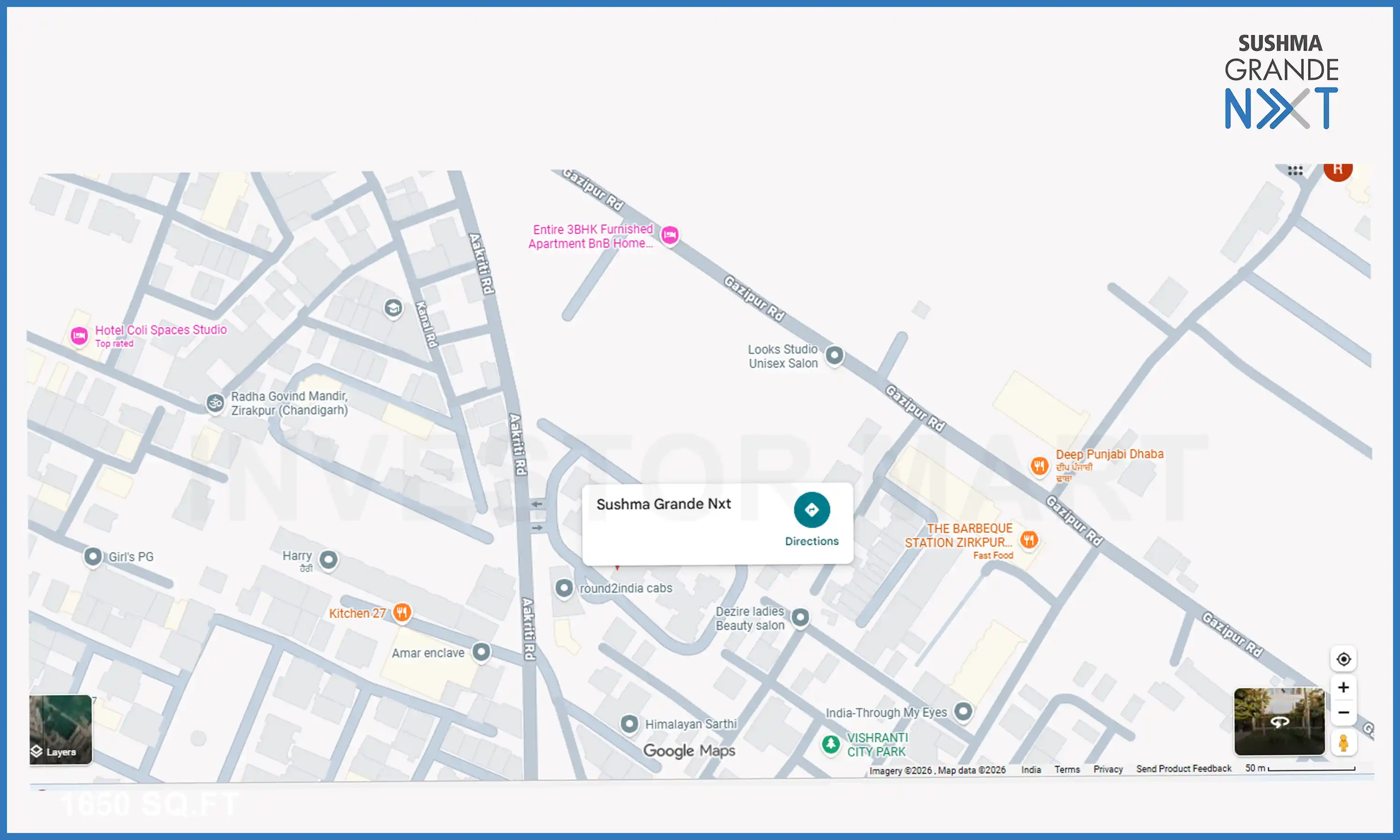Click the Sushma Grande NXT logo
1400x840 pixels.
point(1281,82)
